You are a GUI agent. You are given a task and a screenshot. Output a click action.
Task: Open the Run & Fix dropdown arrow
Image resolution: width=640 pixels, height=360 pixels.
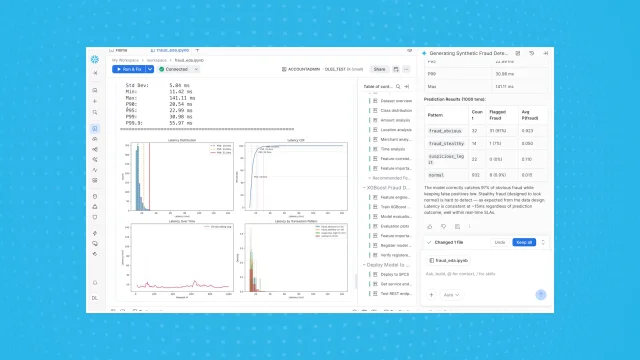coord(150,69)
